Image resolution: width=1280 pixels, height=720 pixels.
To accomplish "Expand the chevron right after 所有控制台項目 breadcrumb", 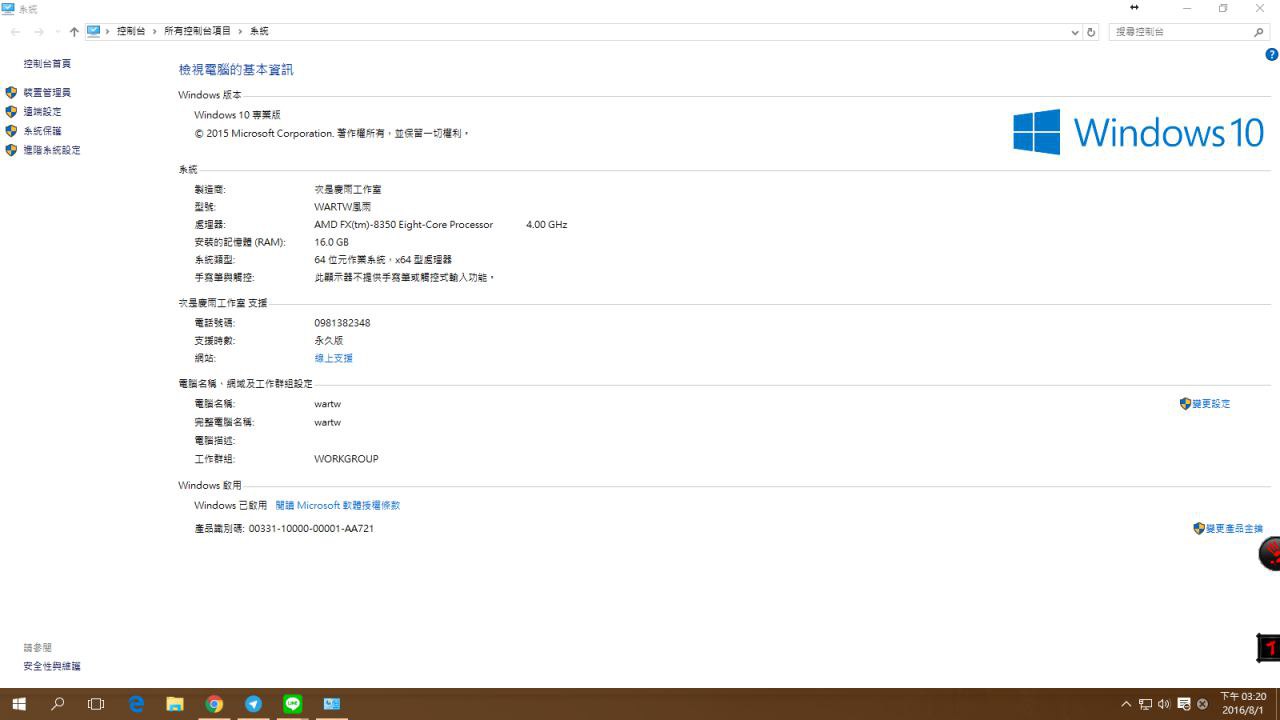I will 240,31.
